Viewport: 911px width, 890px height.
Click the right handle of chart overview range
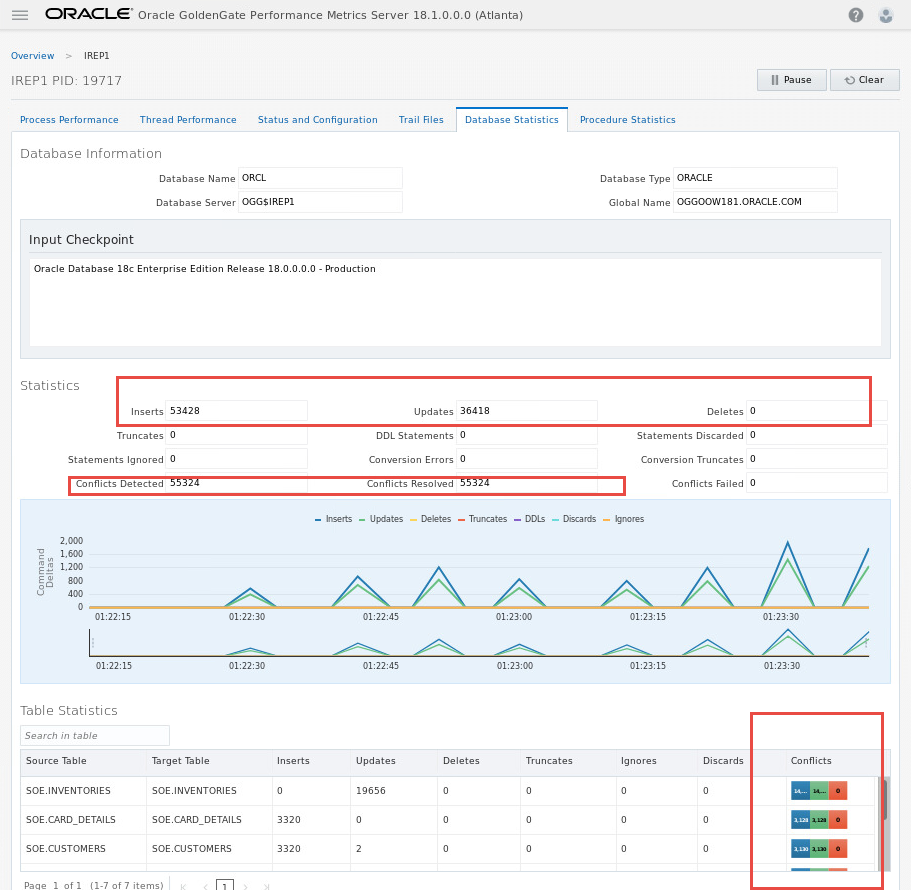click(866, 643)
